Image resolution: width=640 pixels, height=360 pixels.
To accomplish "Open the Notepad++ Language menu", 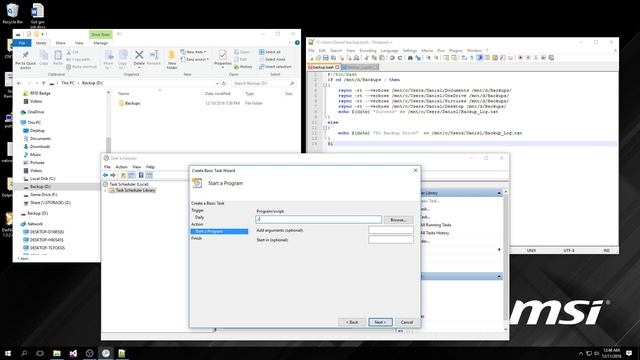I will [389, 51].
